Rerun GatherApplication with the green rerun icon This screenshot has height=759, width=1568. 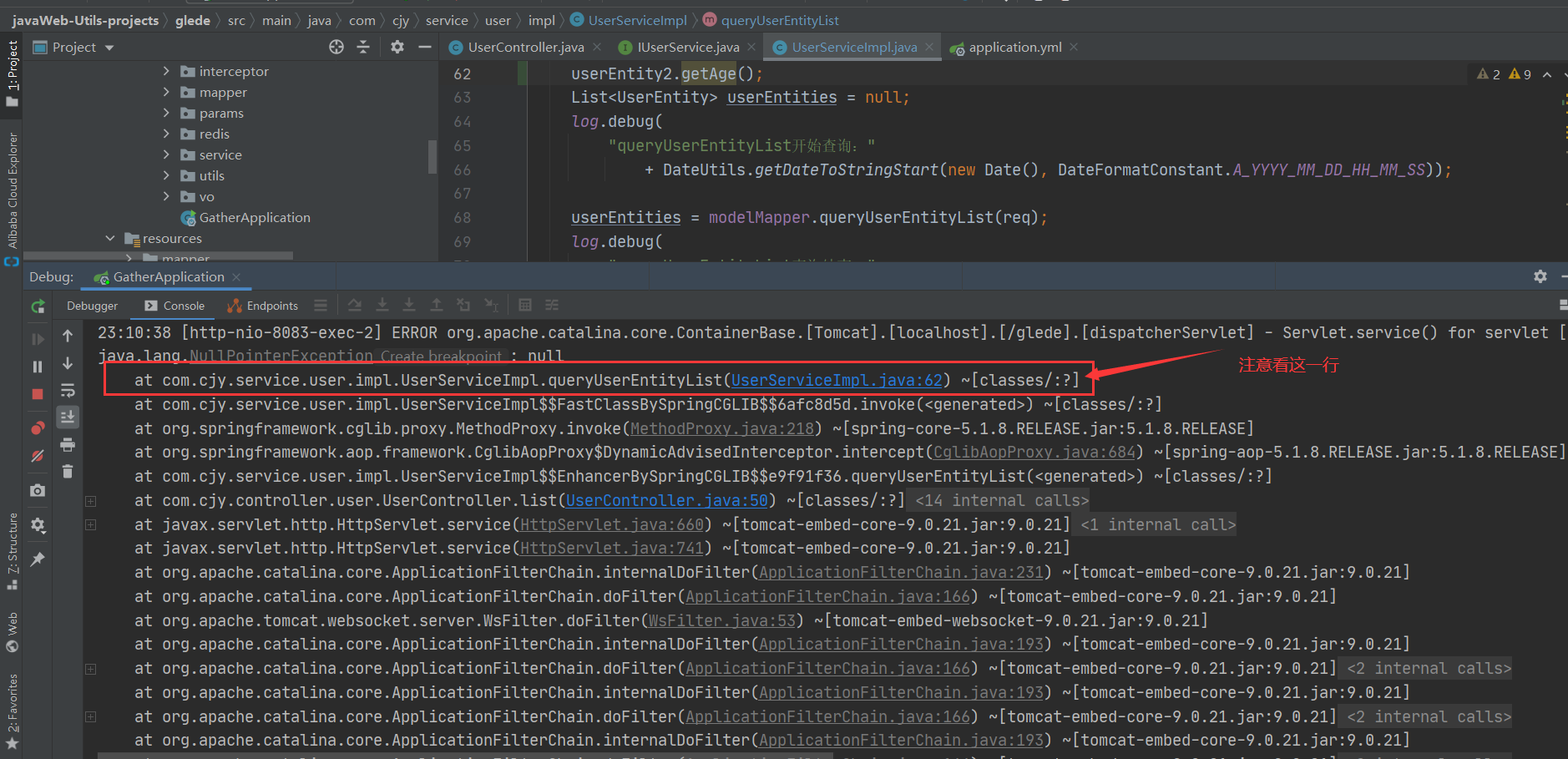pos(38,306)
